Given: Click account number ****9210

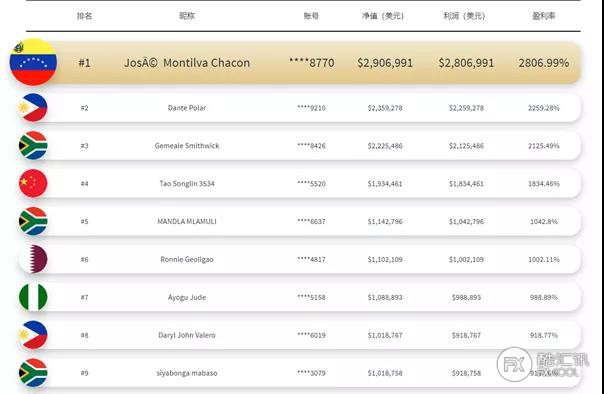Looking at the screenshot, I should [311, 108].
